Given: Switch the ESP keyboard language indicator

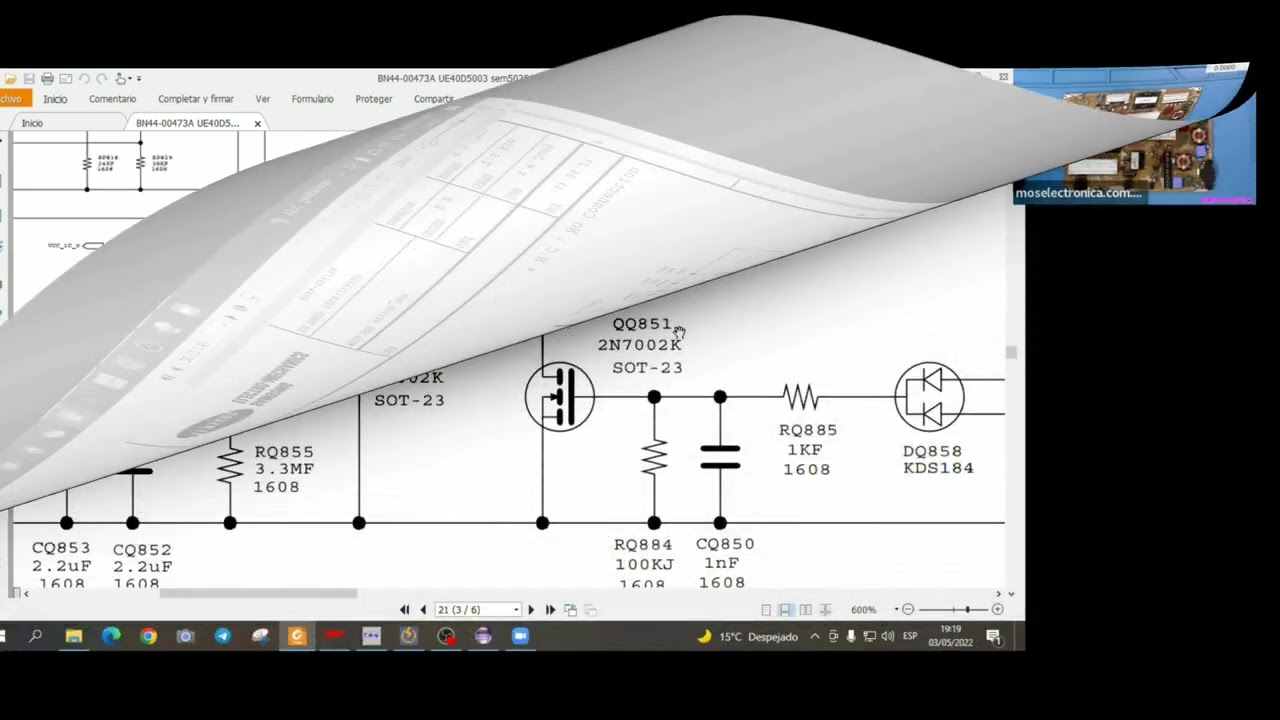Looking at the screenshot, I should [x=910, y=636].
